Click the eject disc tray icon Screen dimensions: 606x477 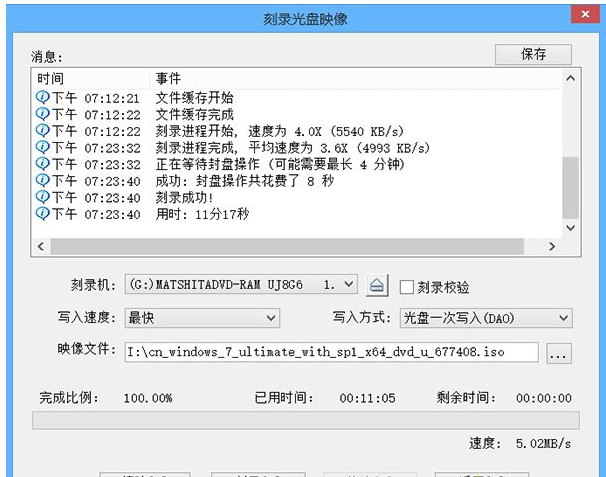[377, 286]
